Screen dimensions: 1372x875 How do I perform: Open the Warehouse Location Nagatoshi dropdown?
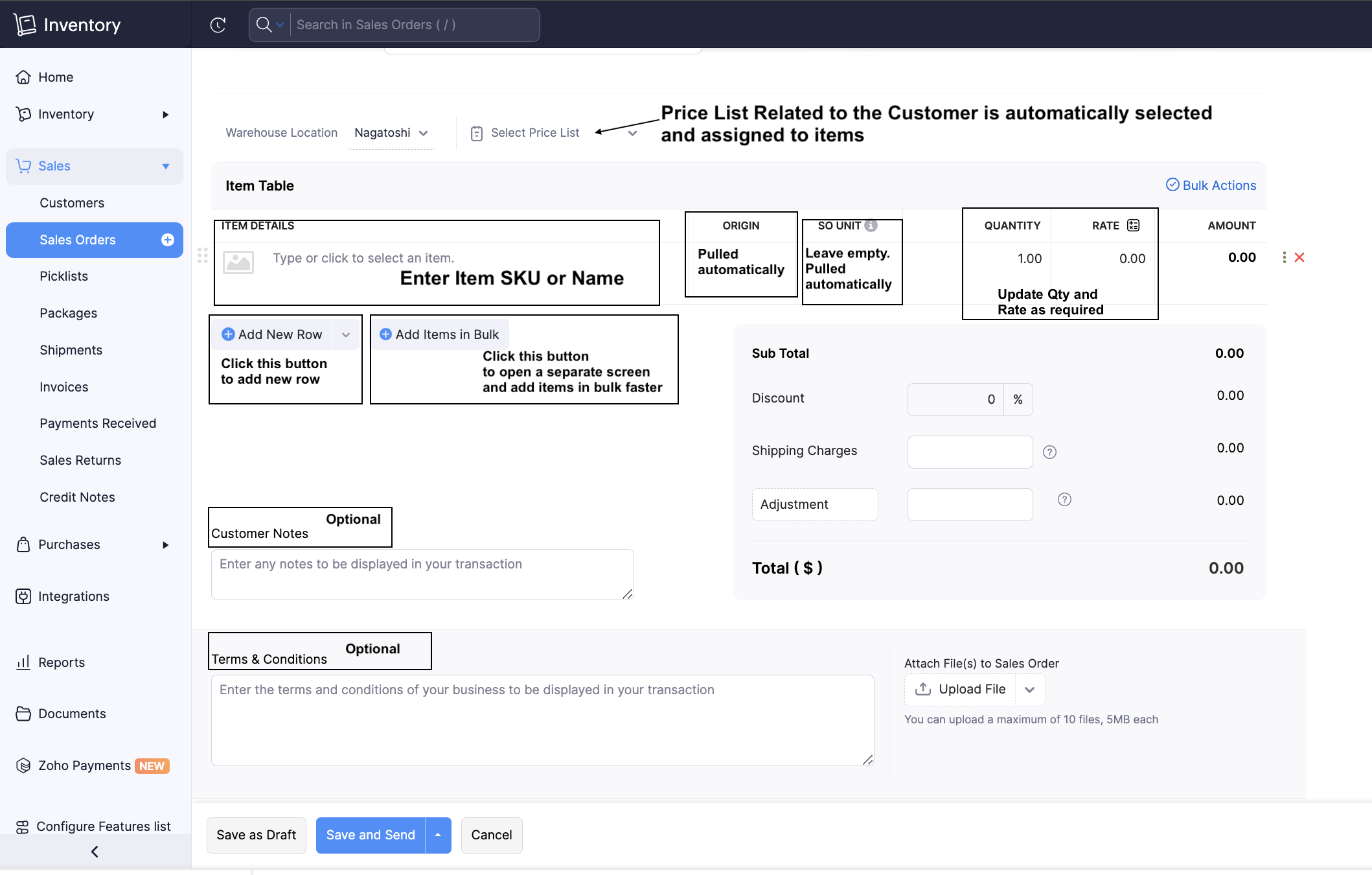(x=391, y=133)
